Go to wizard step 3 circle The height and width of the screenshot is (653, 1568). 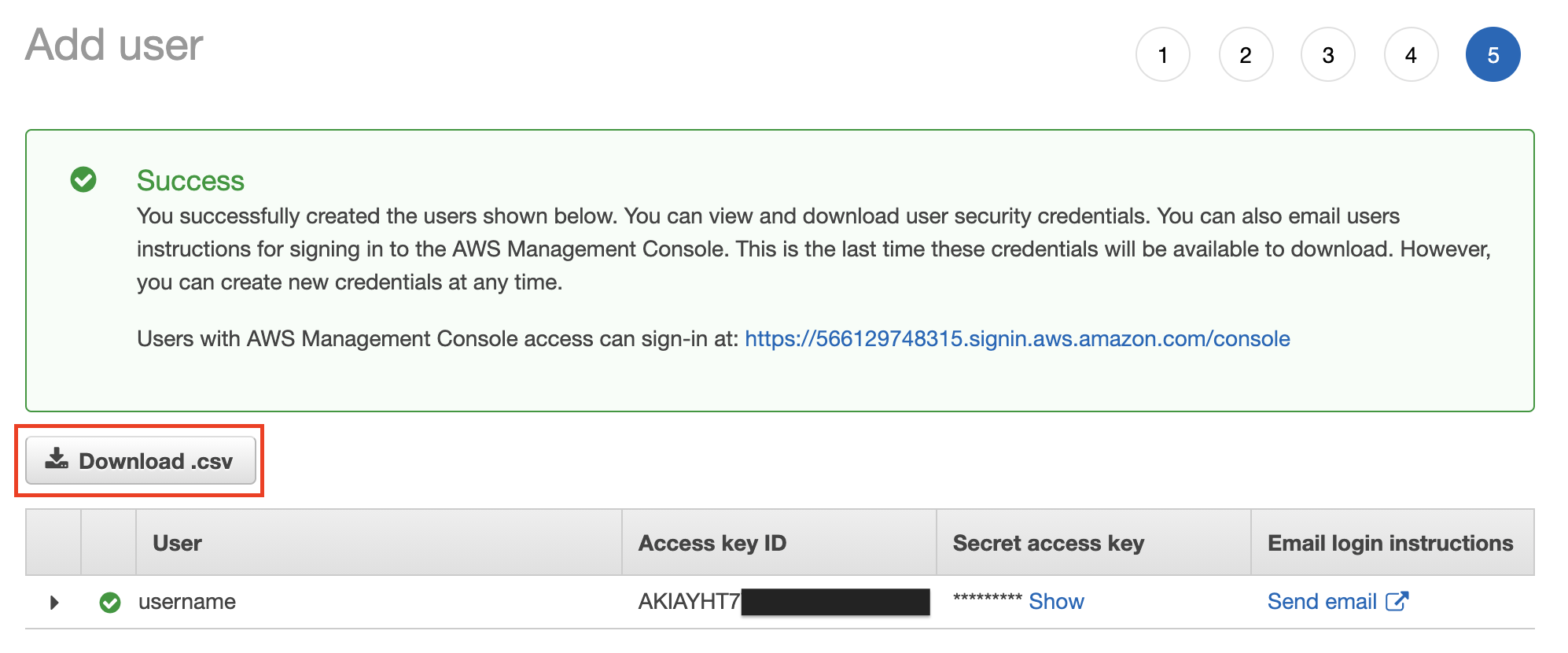point(1328,55)
